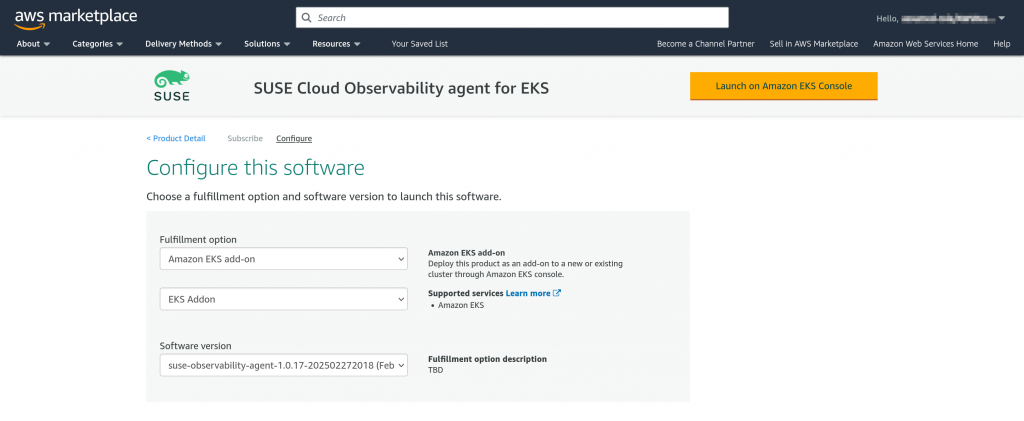Open the Fulfillment option dropdown
1024x421 pixels.
click(283, 259)
